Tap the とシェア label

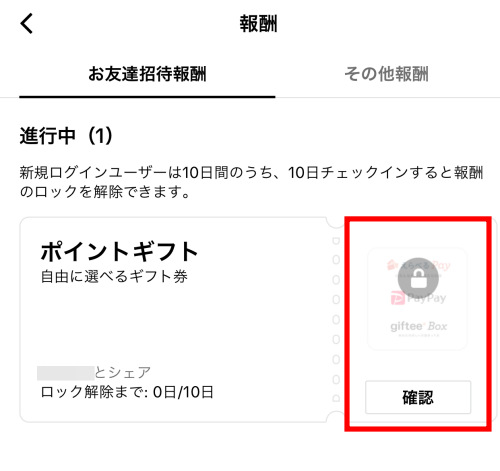click(123, 372)
